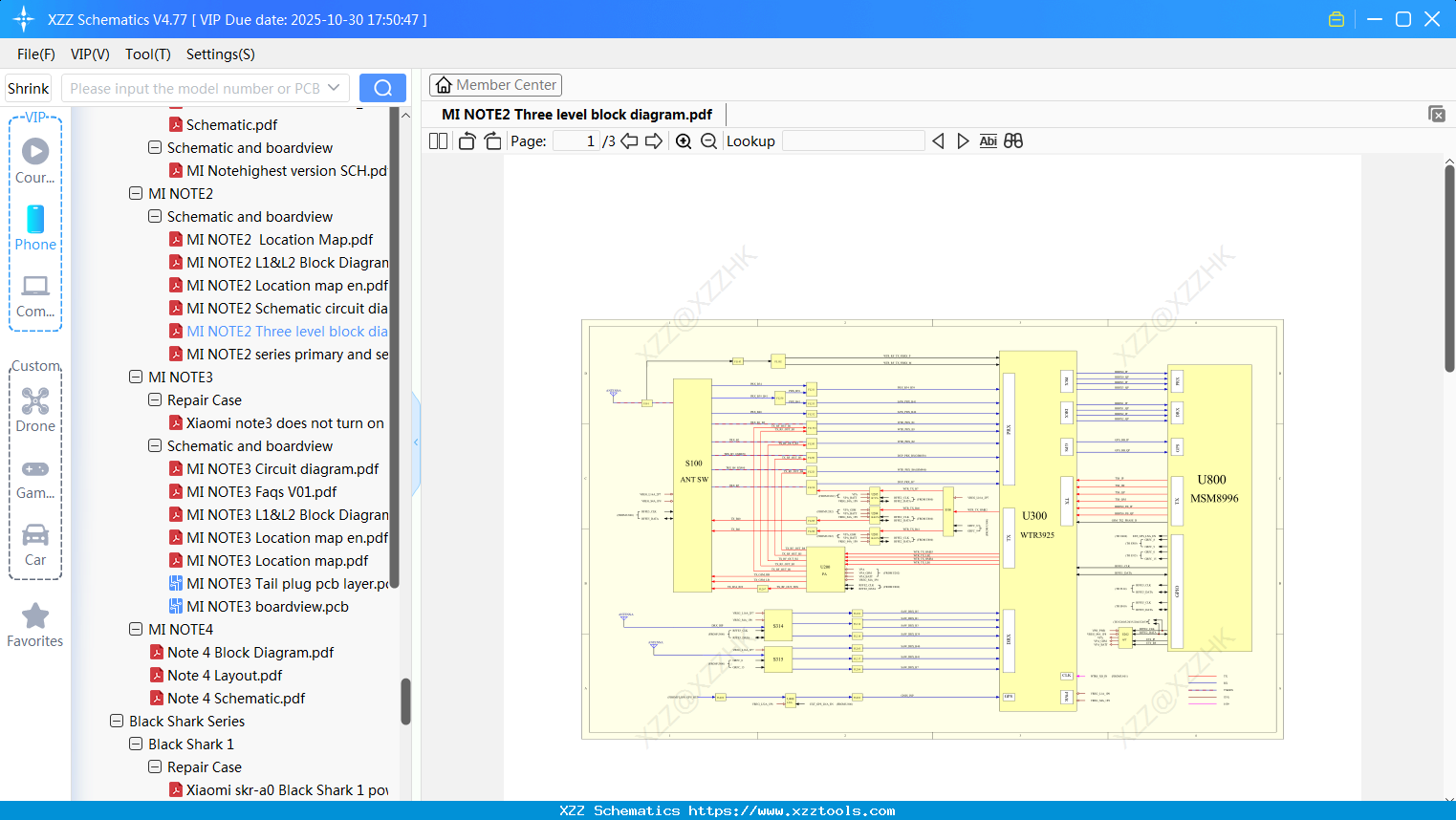
Task: Zoom in on the PDF page
Action: tap(683, 140)
